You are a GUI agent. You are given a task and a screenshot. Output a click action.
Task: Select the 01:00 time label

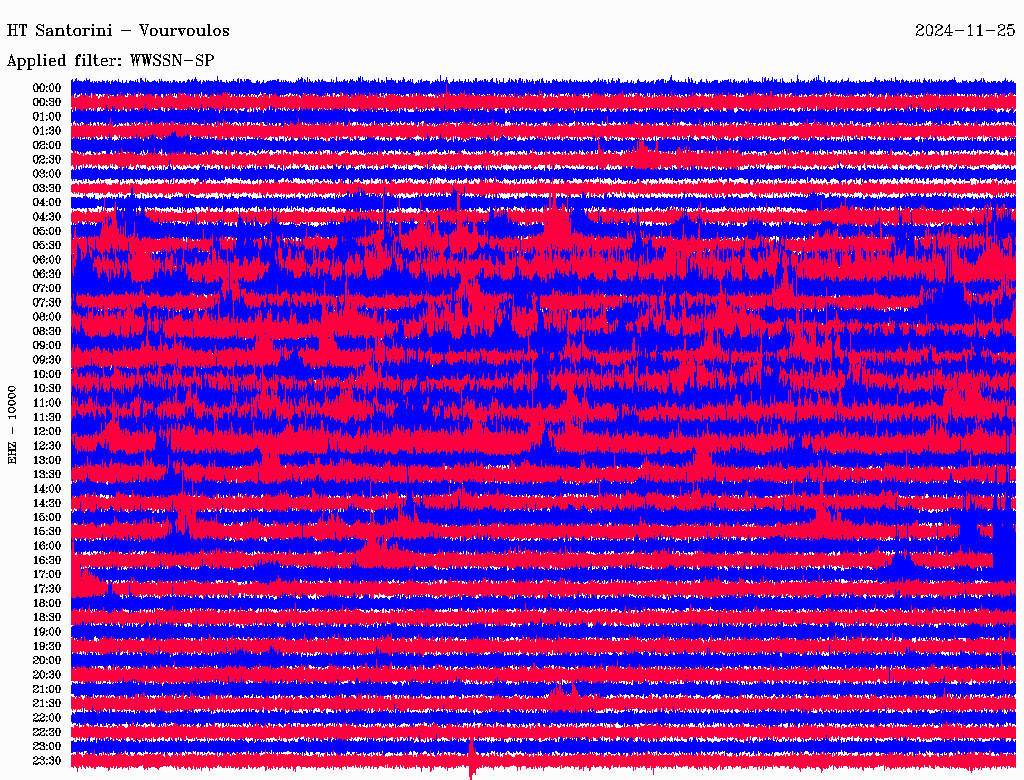coord(47,116)
